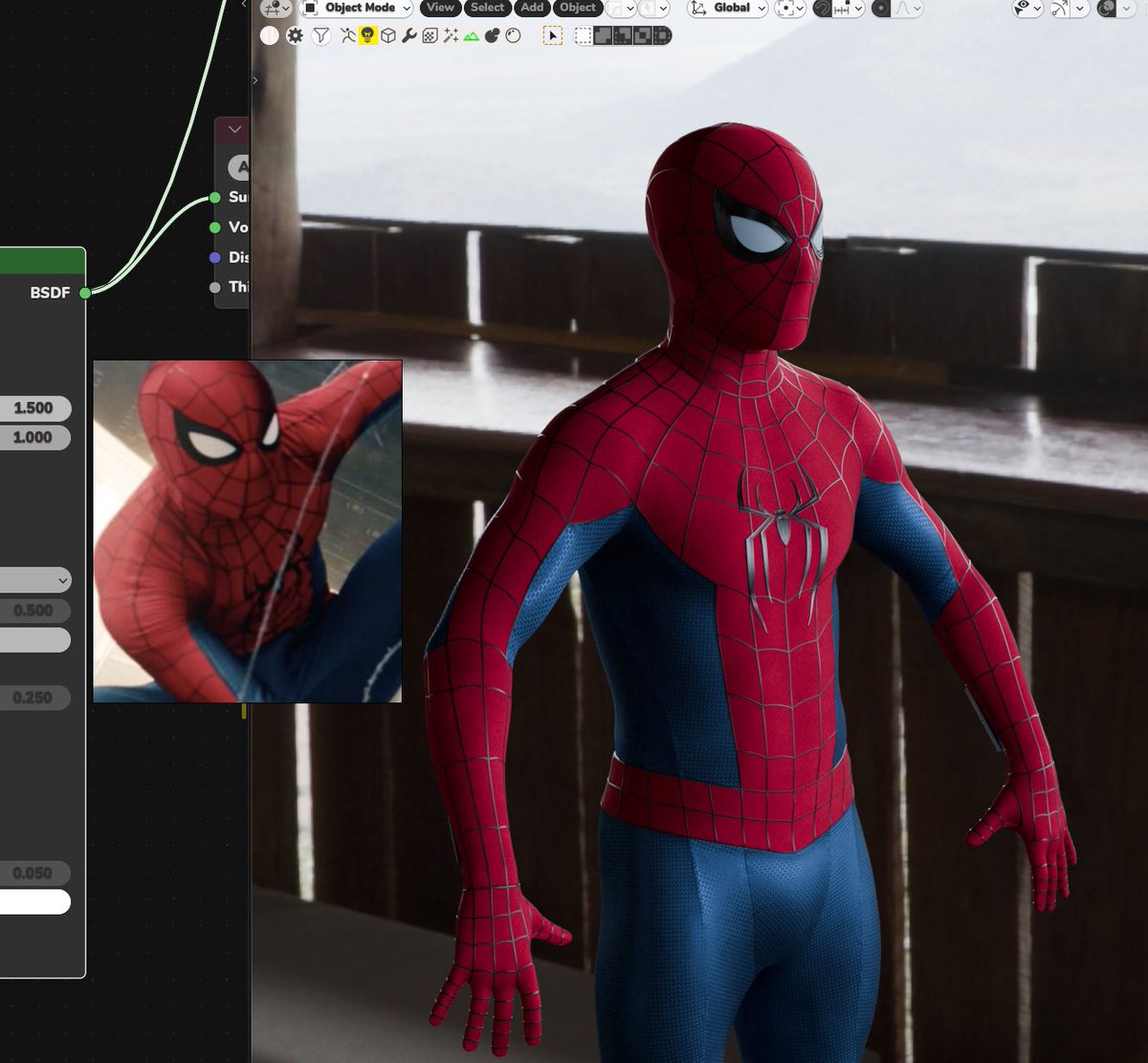Expand the sidebar arrow at viewport edge
The height and width of the screenshot is (1063, 1148).
click(255, 81)
